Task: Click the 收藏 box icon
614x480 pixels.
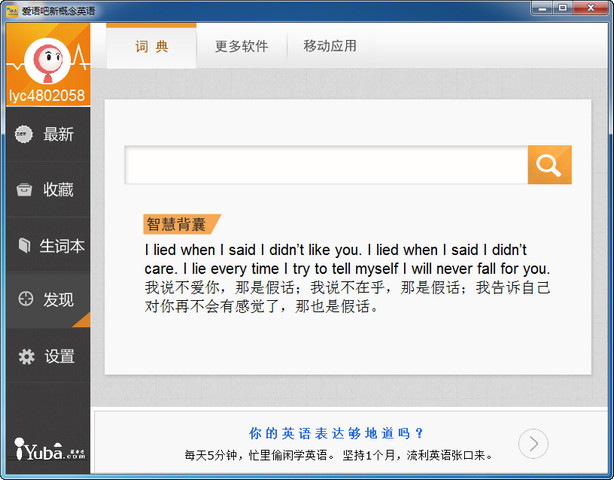Action: pos(24,190)
